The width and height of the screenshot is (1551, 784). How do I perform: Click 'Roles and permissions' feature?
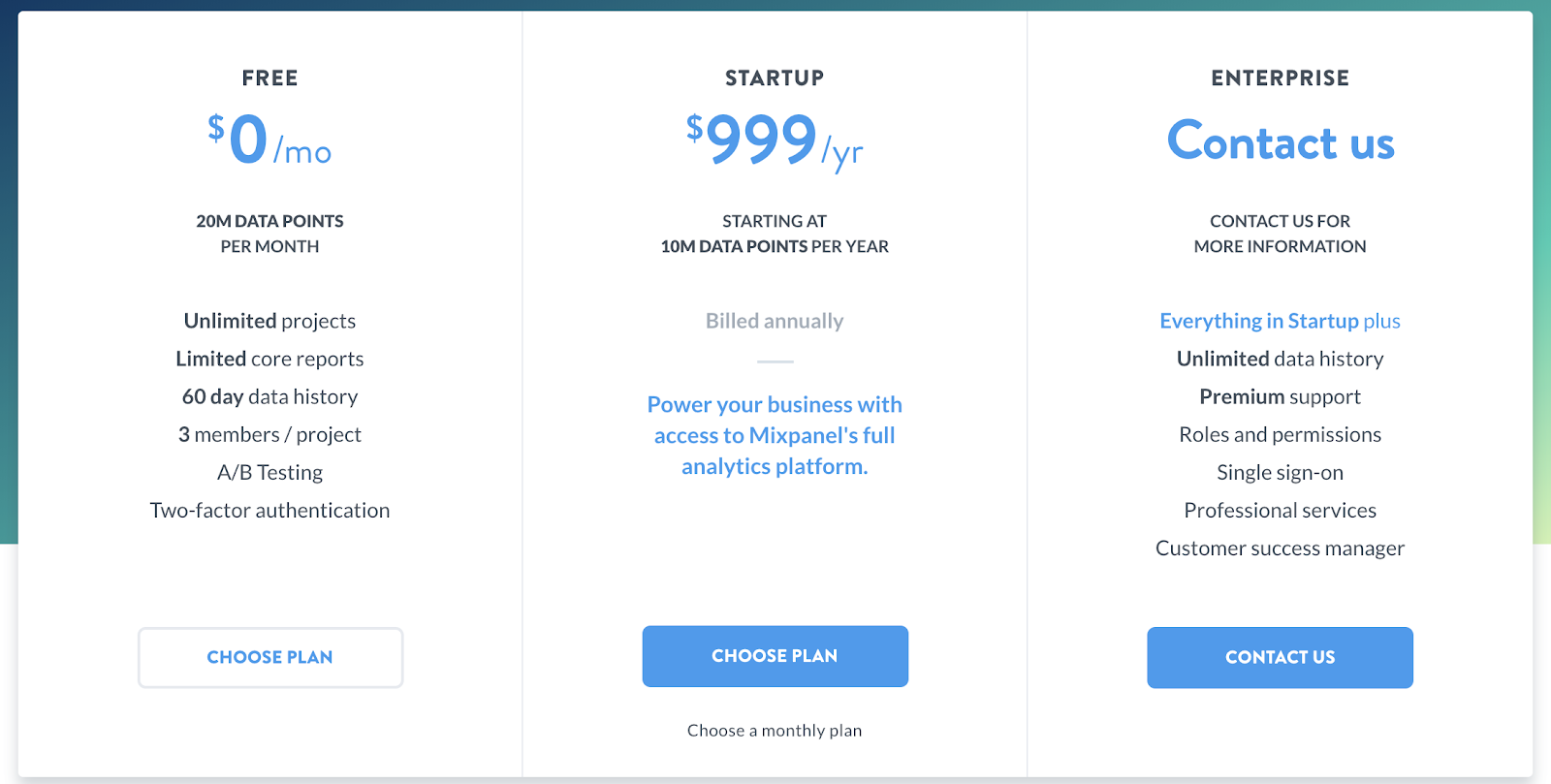[x=1280, y=435]
